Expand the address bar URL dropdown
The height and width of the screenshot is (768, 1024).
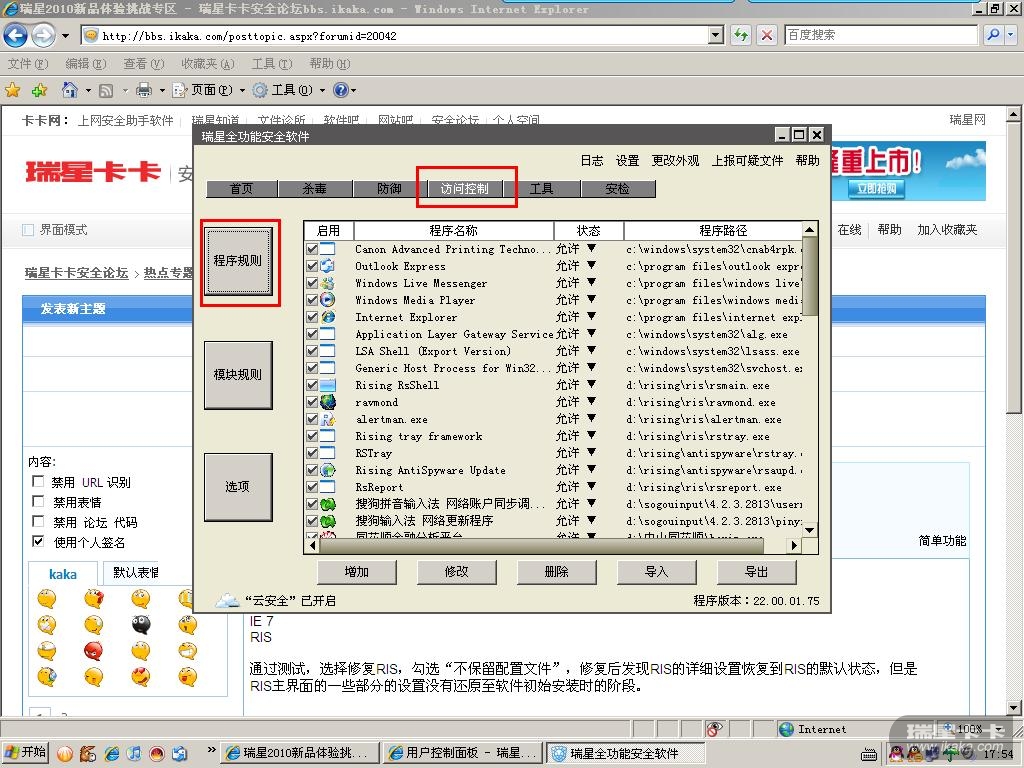716,35
